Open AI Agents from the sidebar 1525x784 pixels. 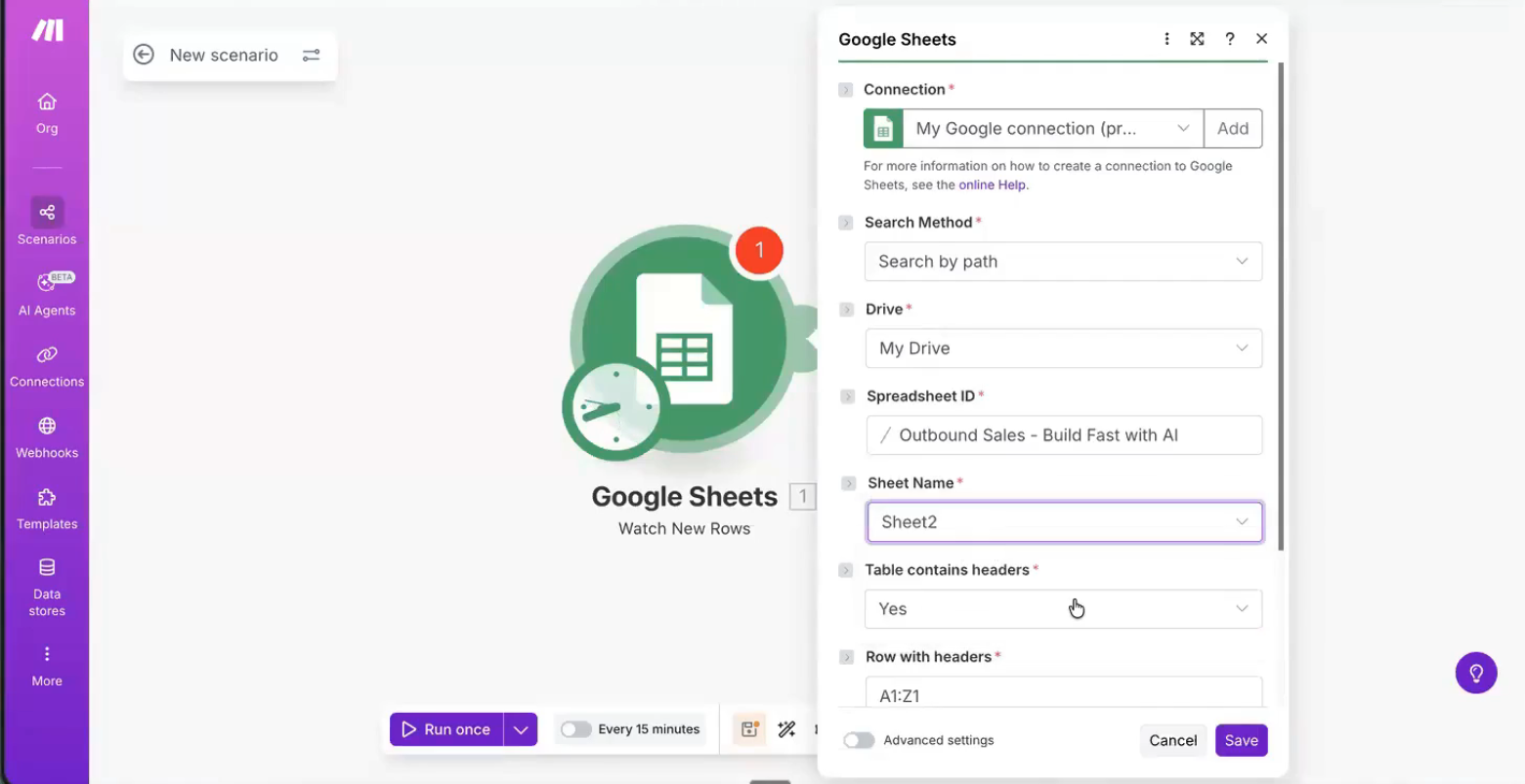pyautogui.click(x=47, y=283)
